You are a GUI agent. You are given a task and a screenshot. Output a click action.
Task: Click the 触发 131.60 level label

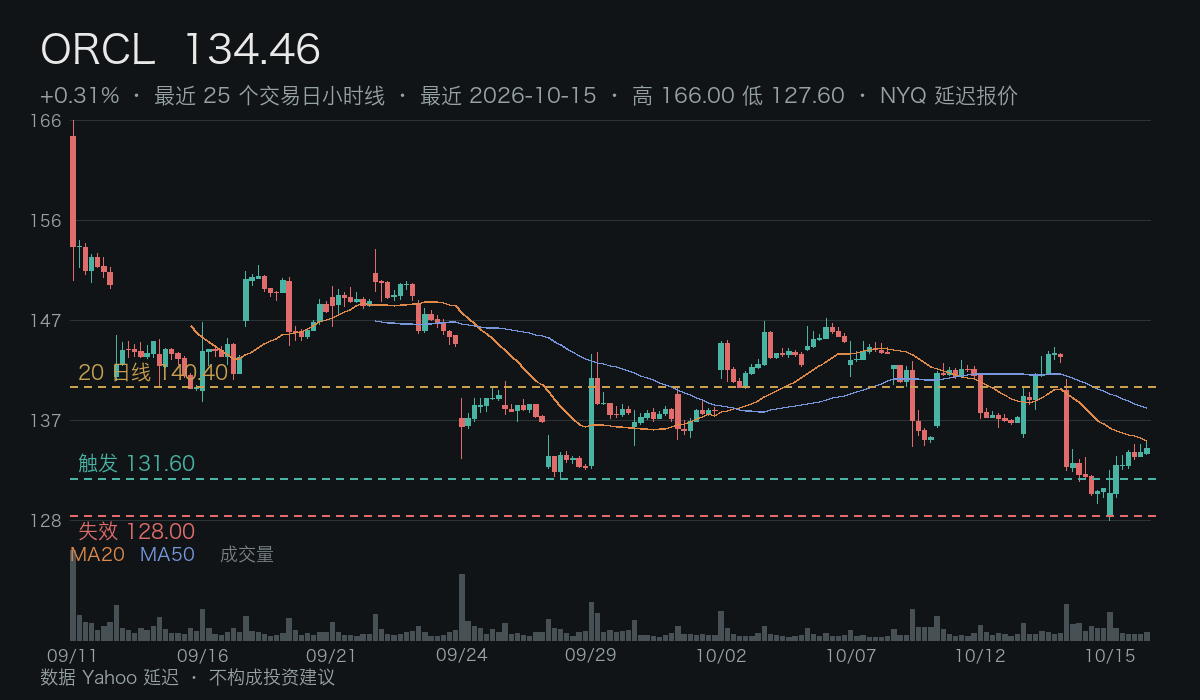[x=136, y=464]
